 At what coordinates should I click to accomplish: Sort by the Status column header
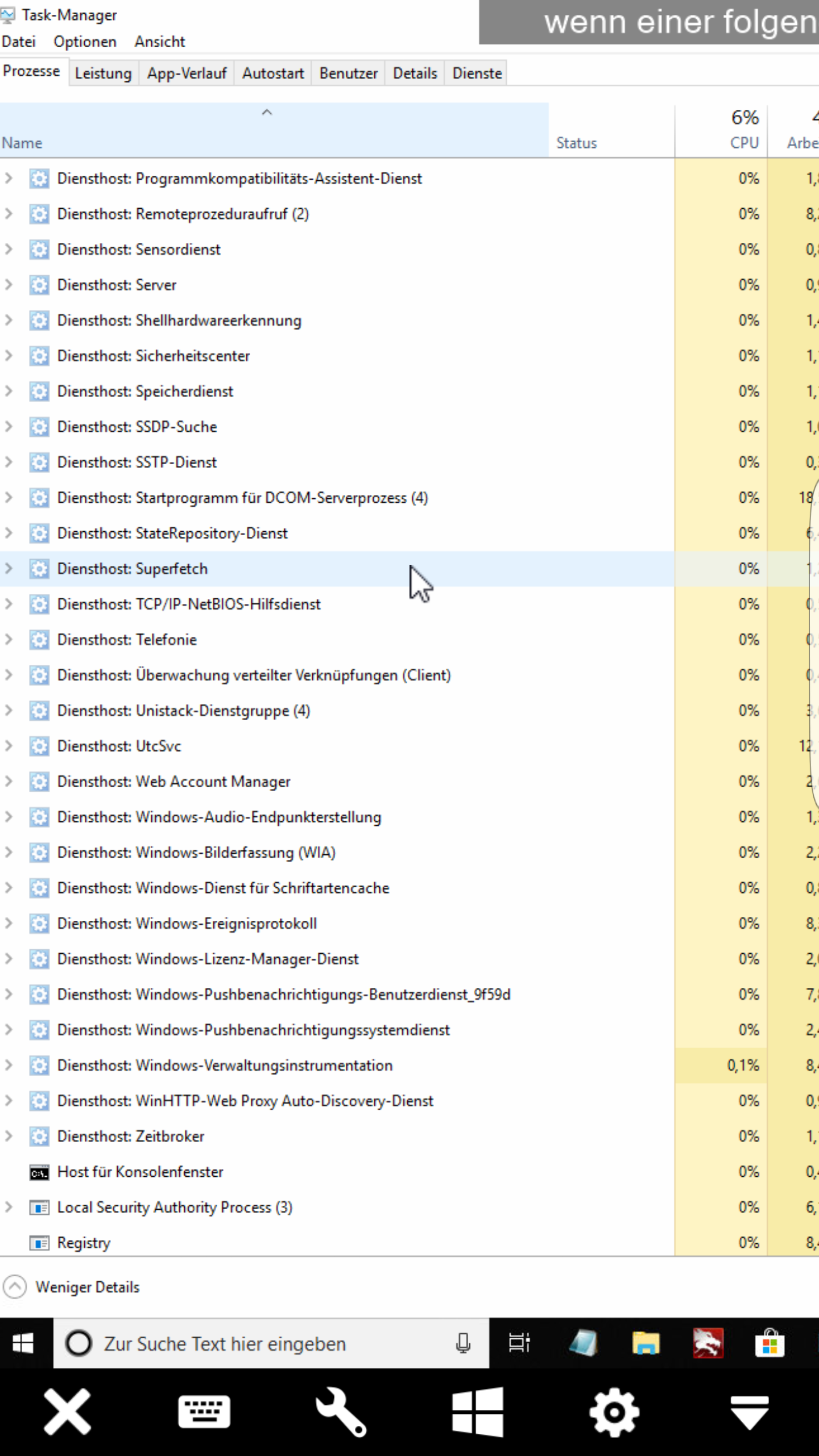612,130
